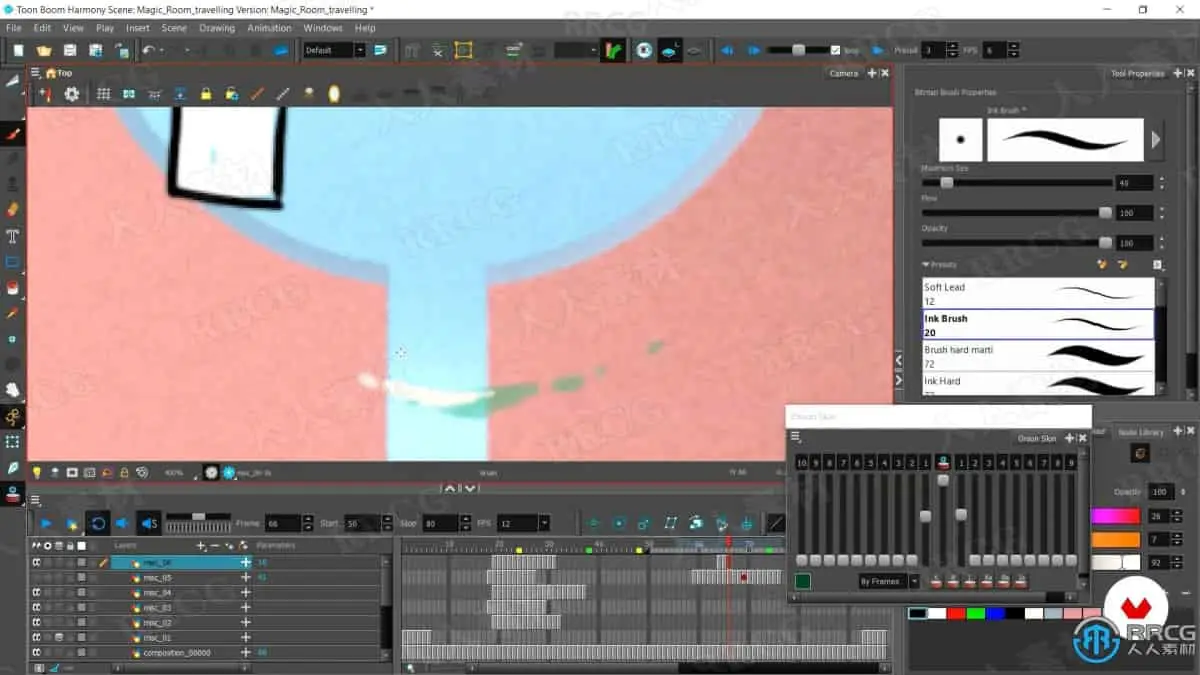Add a new view with Camera plus icon
This screenshot has width=1200, height=675.
tap(871, 73)
